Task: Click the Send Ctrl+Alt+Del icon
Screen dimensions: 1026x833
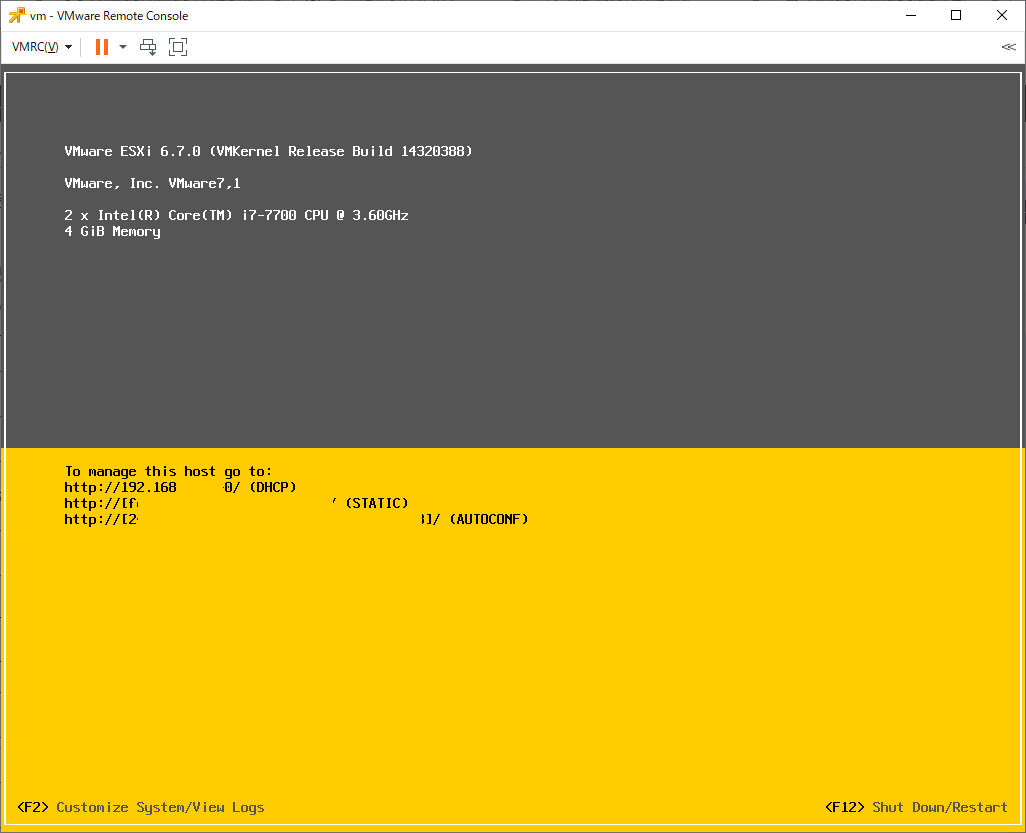Action: [149, 47]
